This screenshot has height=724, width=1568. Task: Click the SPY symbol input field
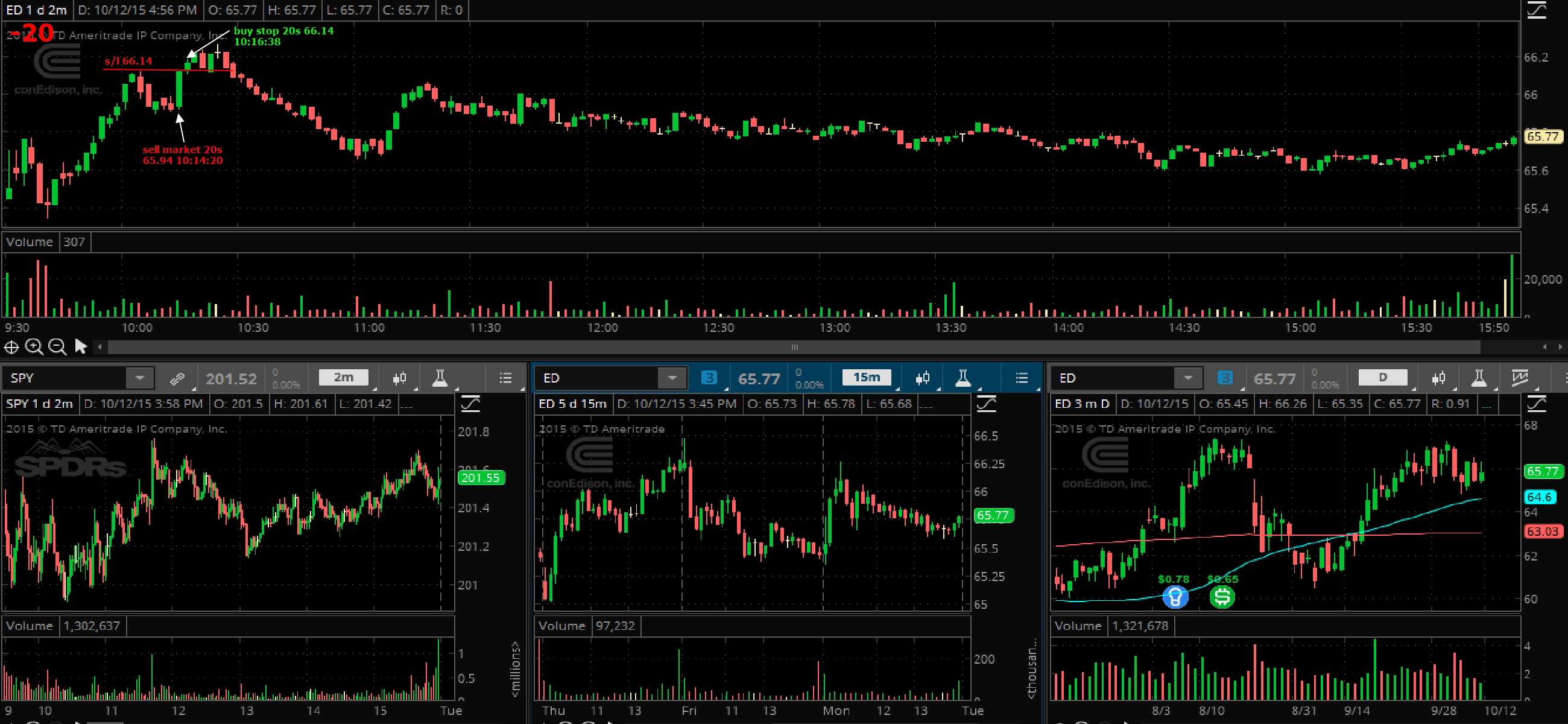(65, 378)
